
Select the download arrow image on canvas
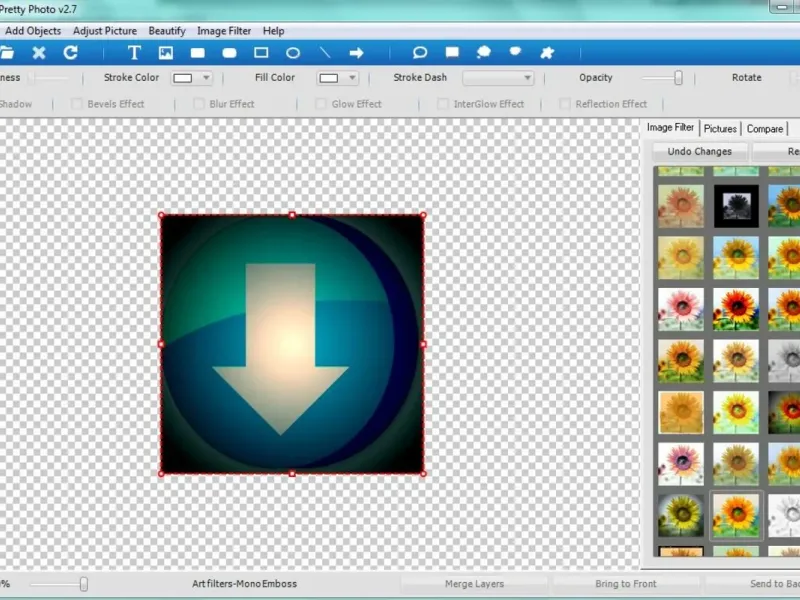pyautogui.click(x=292, y=344)
